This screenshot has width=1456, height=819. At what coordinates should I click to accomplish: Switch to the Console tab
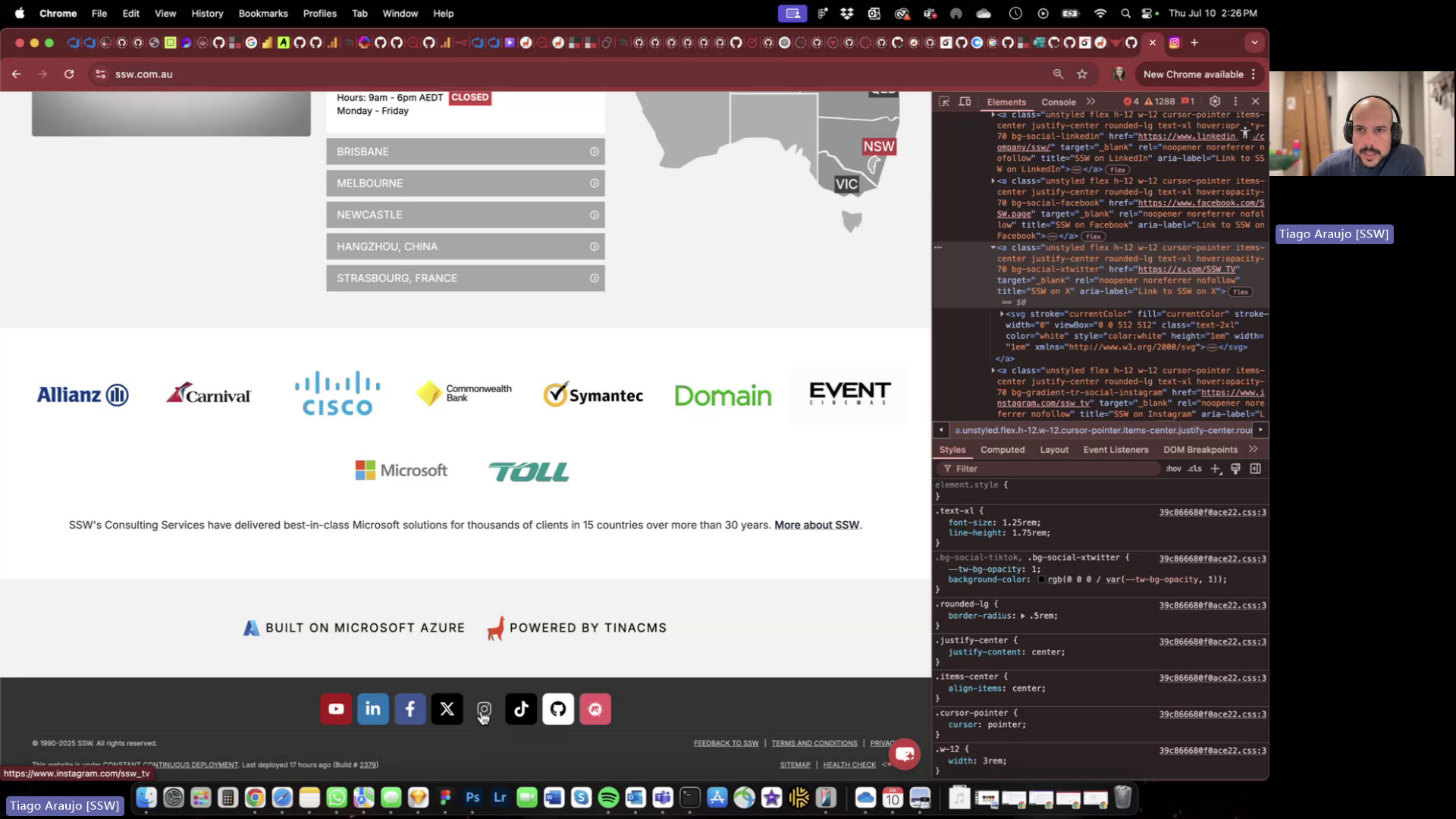(1058, 102)
